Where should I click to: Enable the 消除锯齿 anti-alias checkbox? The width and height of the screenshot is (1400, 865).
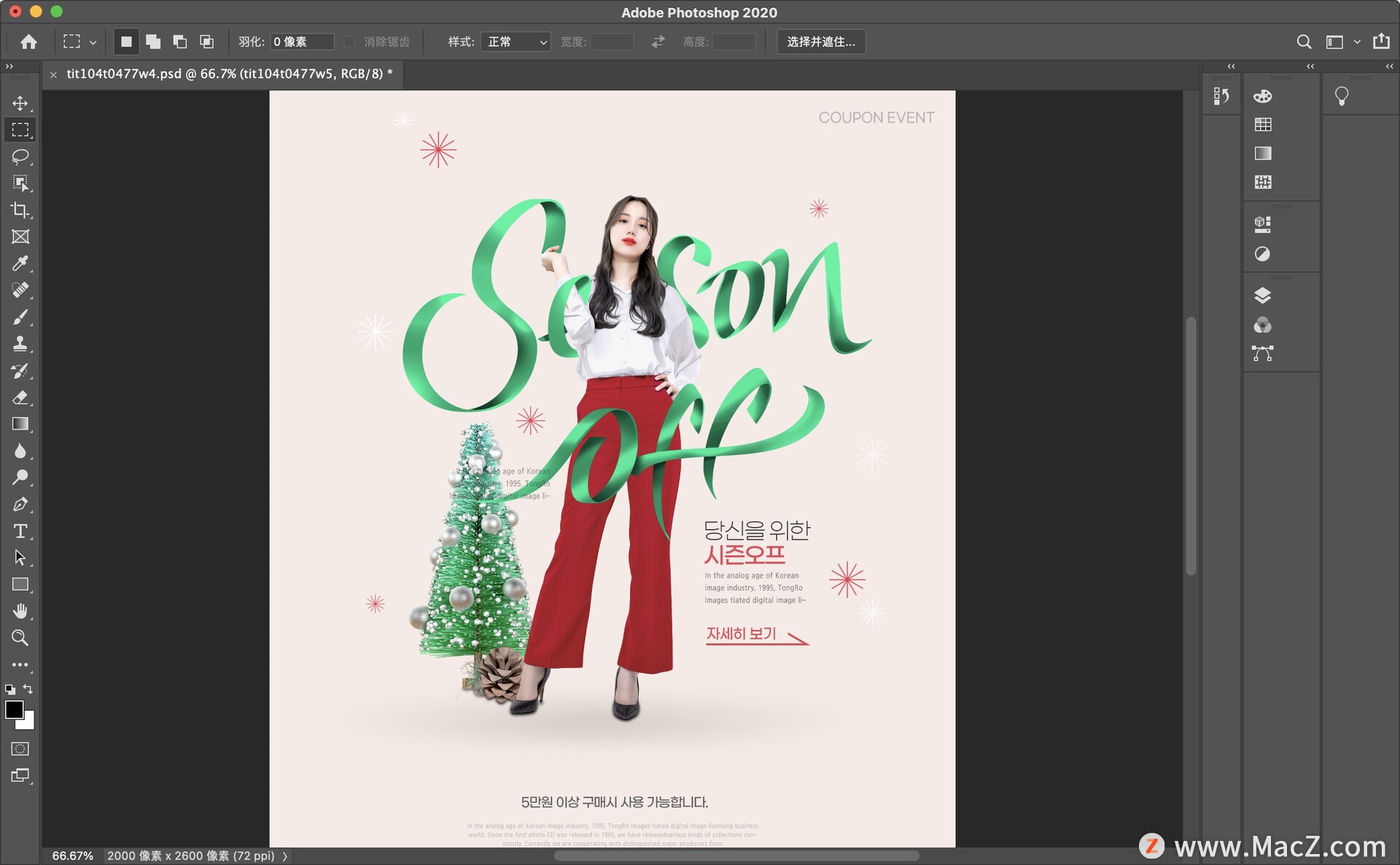[349, 42]
